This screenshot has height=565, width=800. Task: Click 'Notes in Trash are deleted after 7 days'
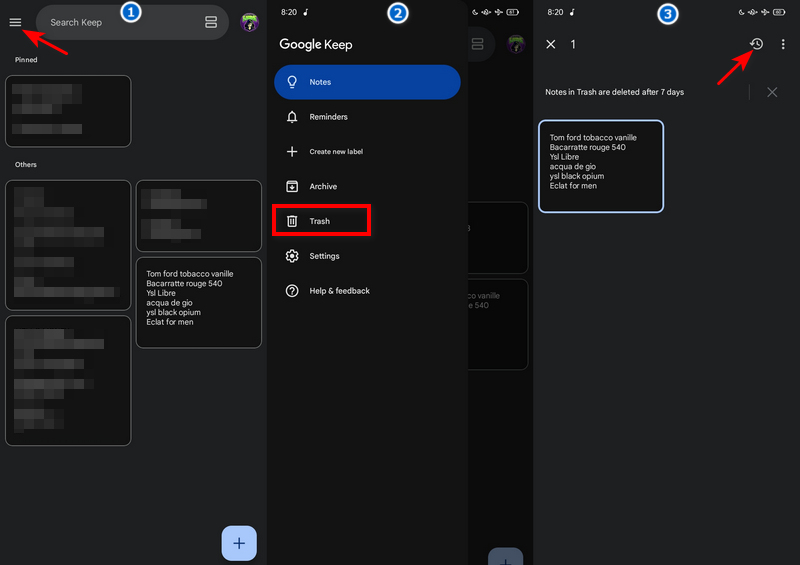614,92
